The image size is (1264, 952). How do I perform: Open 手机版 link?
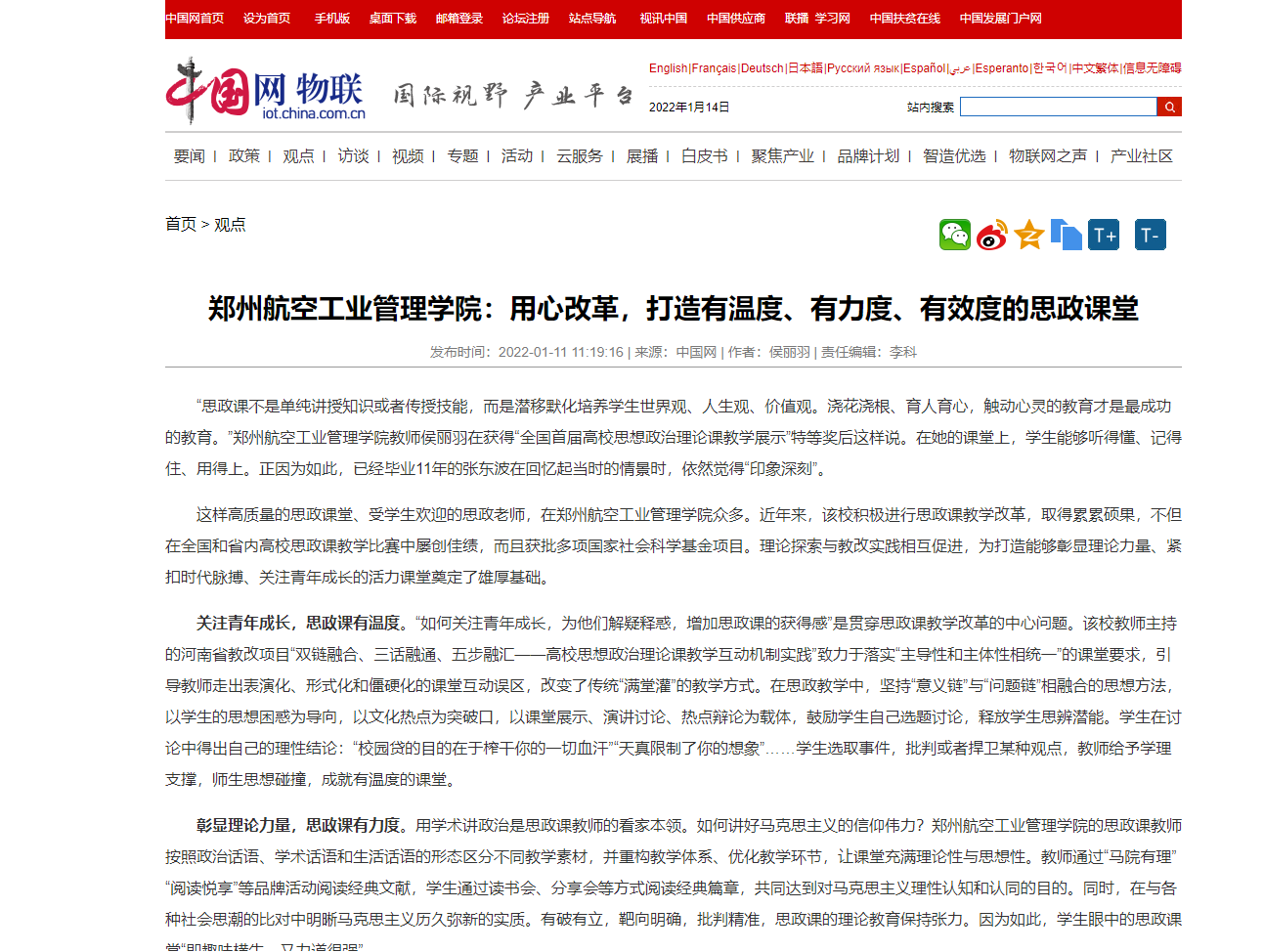click(332, 19)
